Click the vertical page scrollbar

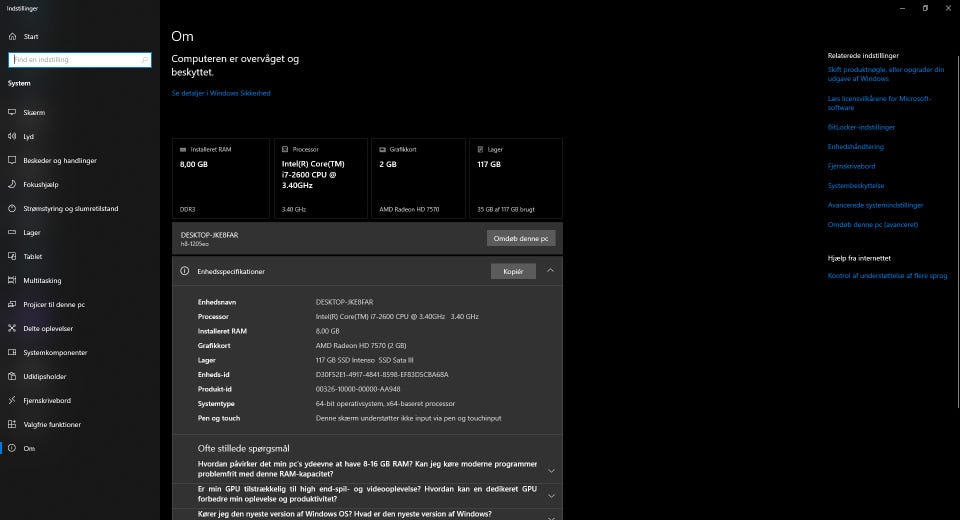[958, 230]
